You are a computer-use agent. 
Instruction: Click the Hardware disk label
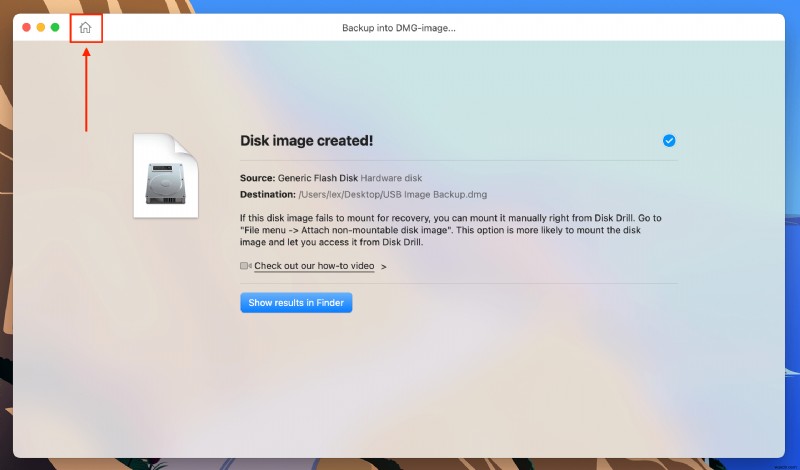[x=391, y=178]
